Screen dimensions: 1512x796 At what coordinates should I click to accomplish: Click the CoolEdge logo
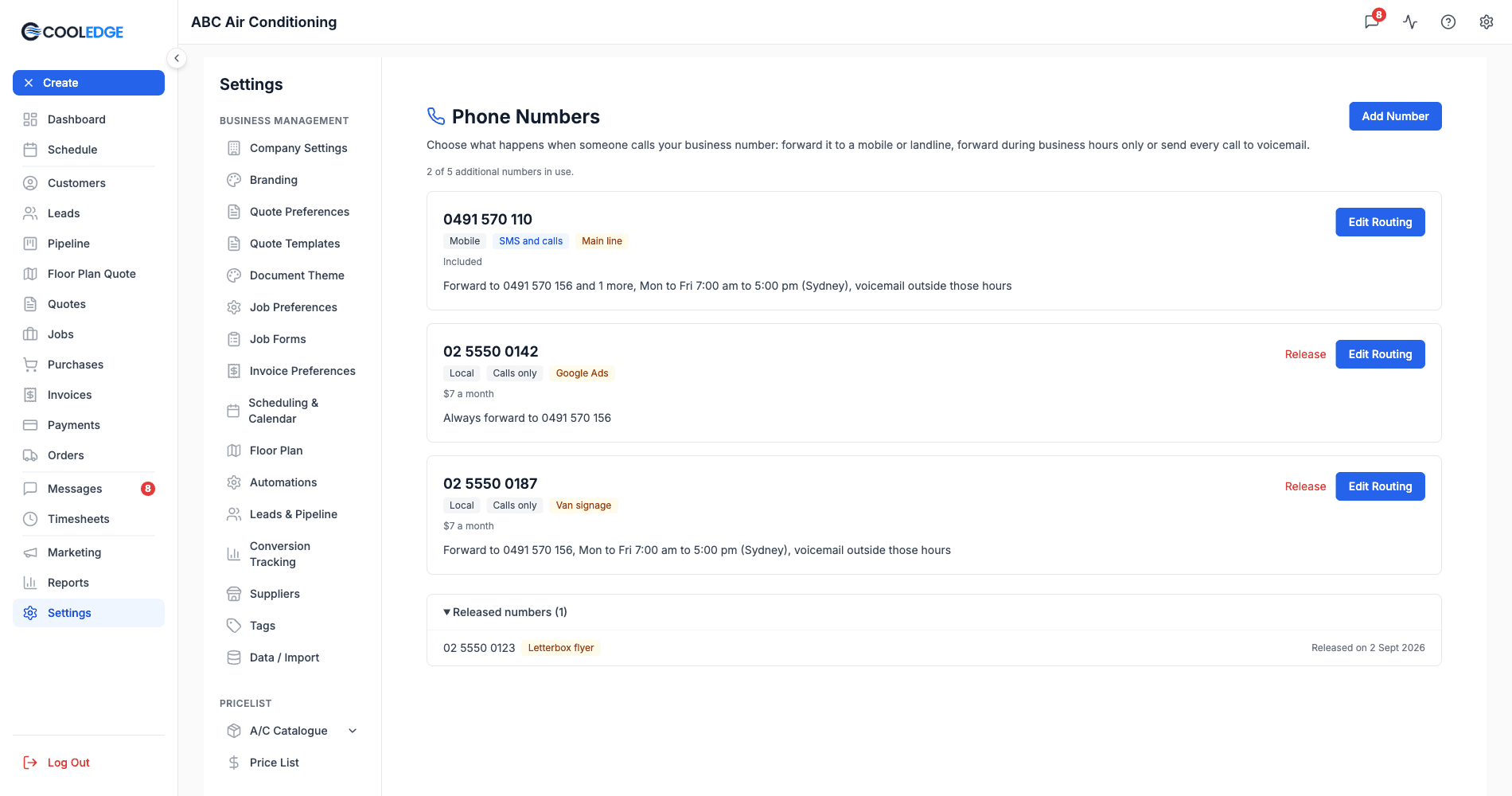tap(72, 32)
